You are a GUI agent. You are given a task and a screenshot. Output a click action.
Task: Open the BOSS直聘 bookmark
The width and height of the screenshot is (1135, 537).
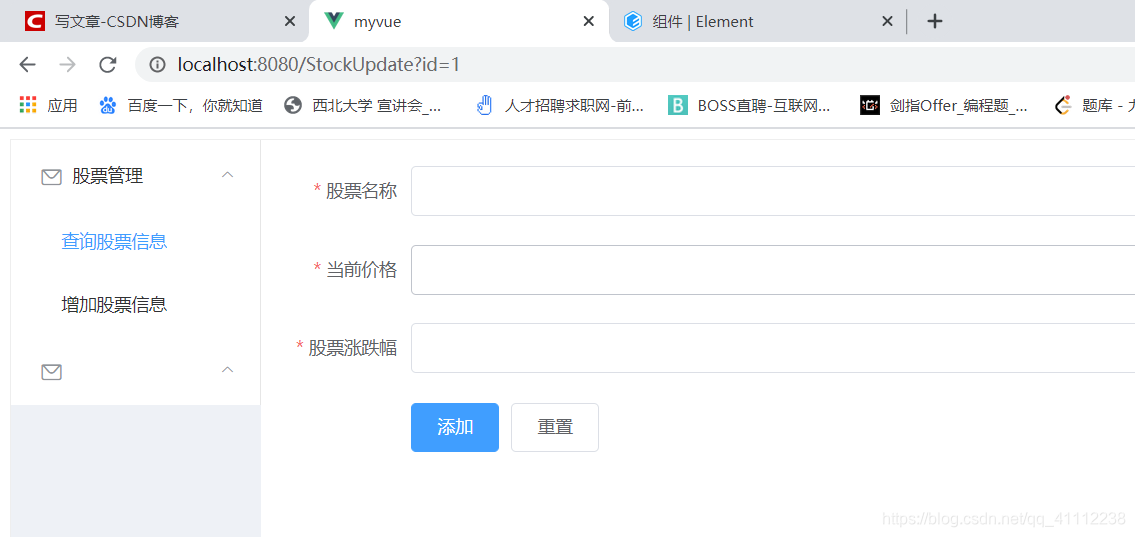(749, 106)
